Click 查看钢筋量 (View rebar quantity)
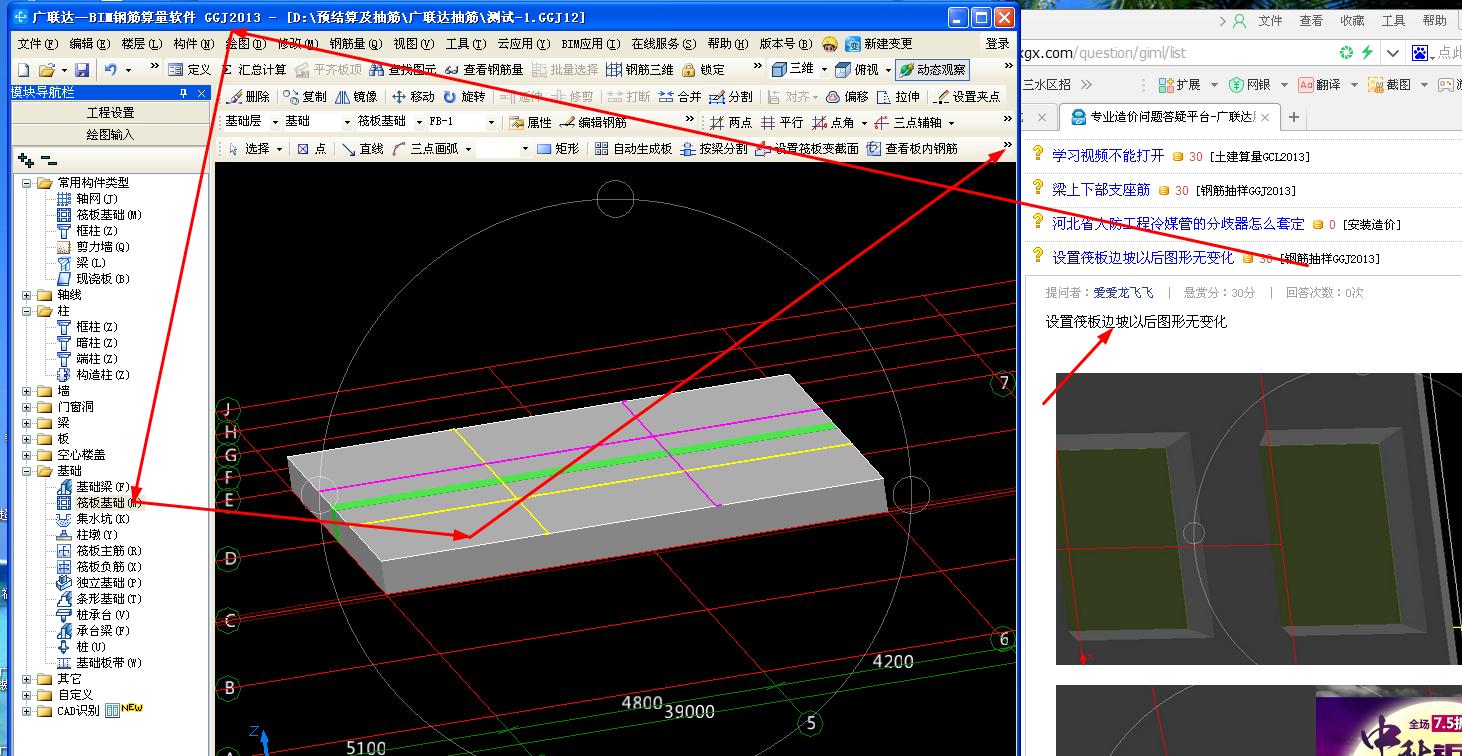 coord(484,70)
